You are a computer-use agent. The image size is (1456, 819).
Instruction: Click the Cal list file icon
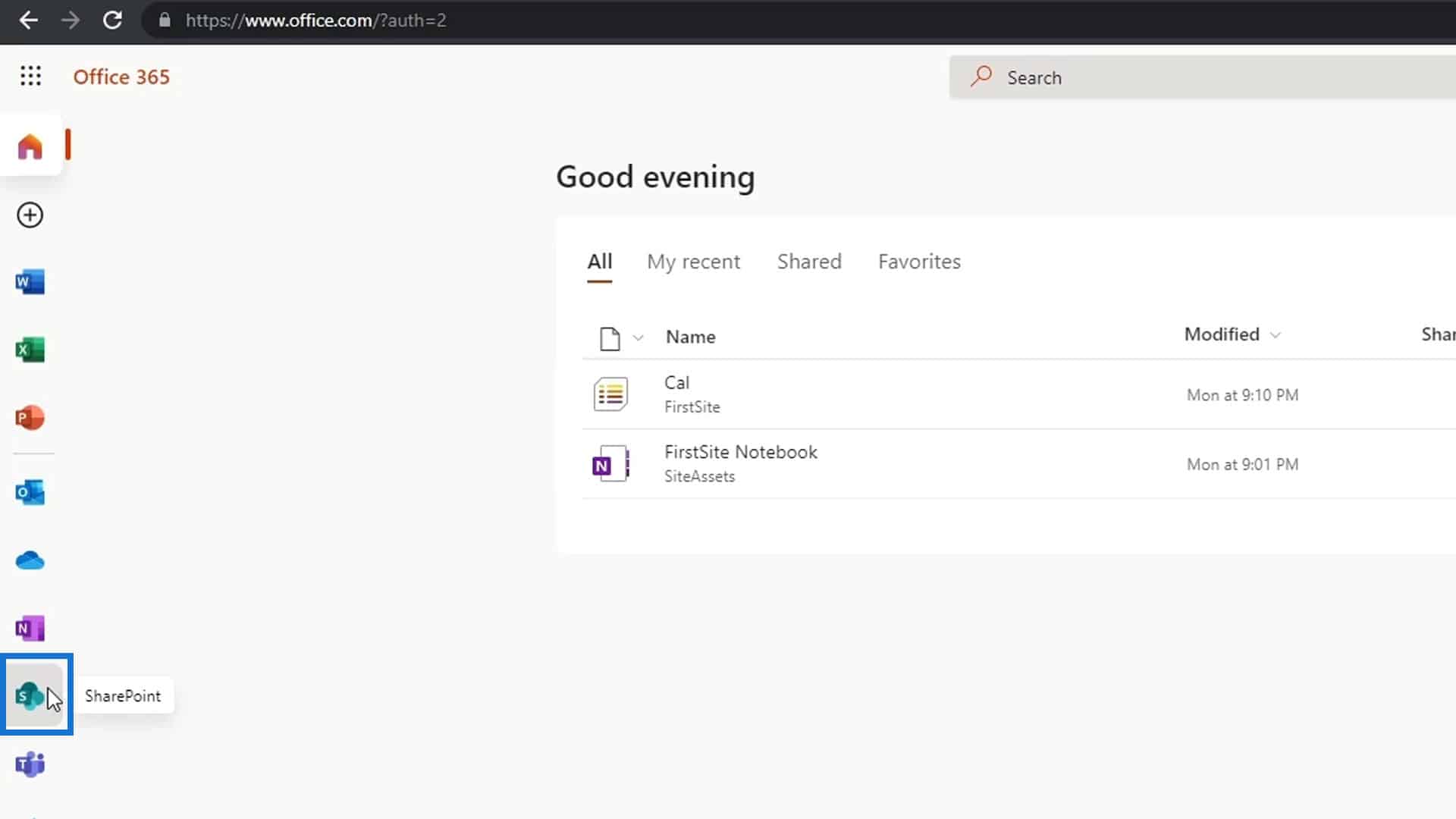(x=610, y=394)
